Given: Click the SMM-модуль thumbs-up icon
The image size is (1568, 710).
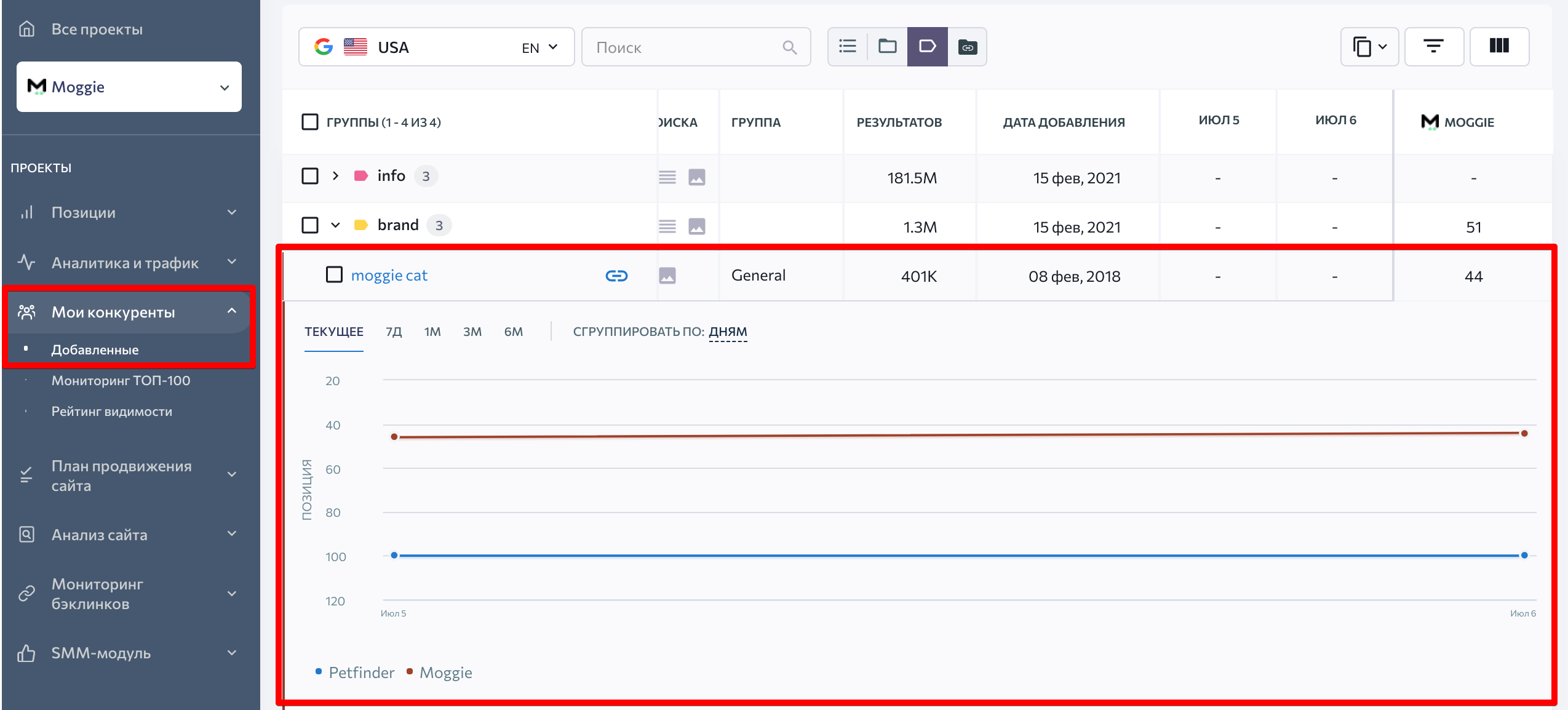Looking at the screenshot, I should pos(26,653).
